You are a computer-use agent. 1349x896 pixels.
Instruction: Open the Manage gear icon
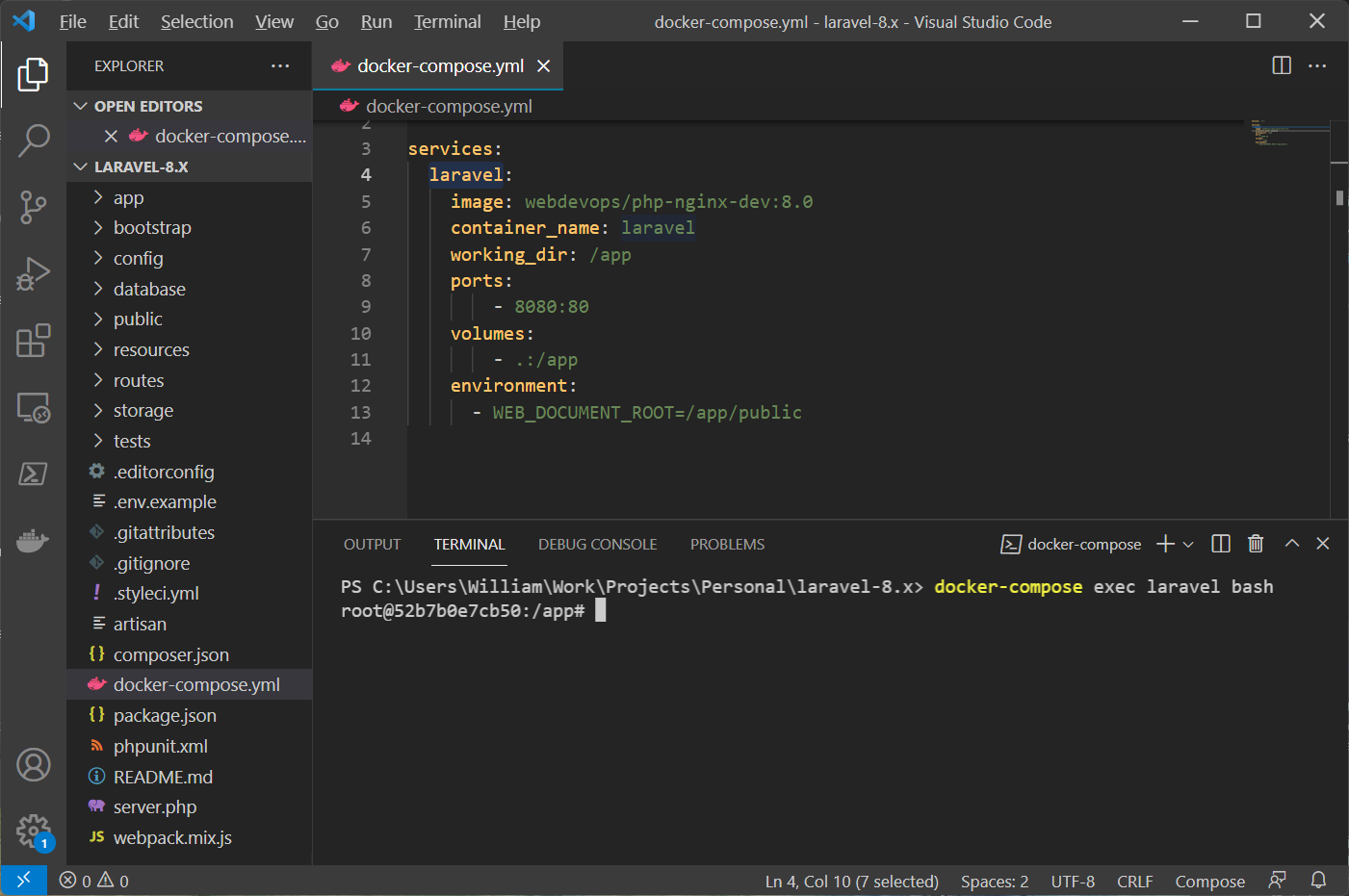pyautogui.click(x=33, y=831)
